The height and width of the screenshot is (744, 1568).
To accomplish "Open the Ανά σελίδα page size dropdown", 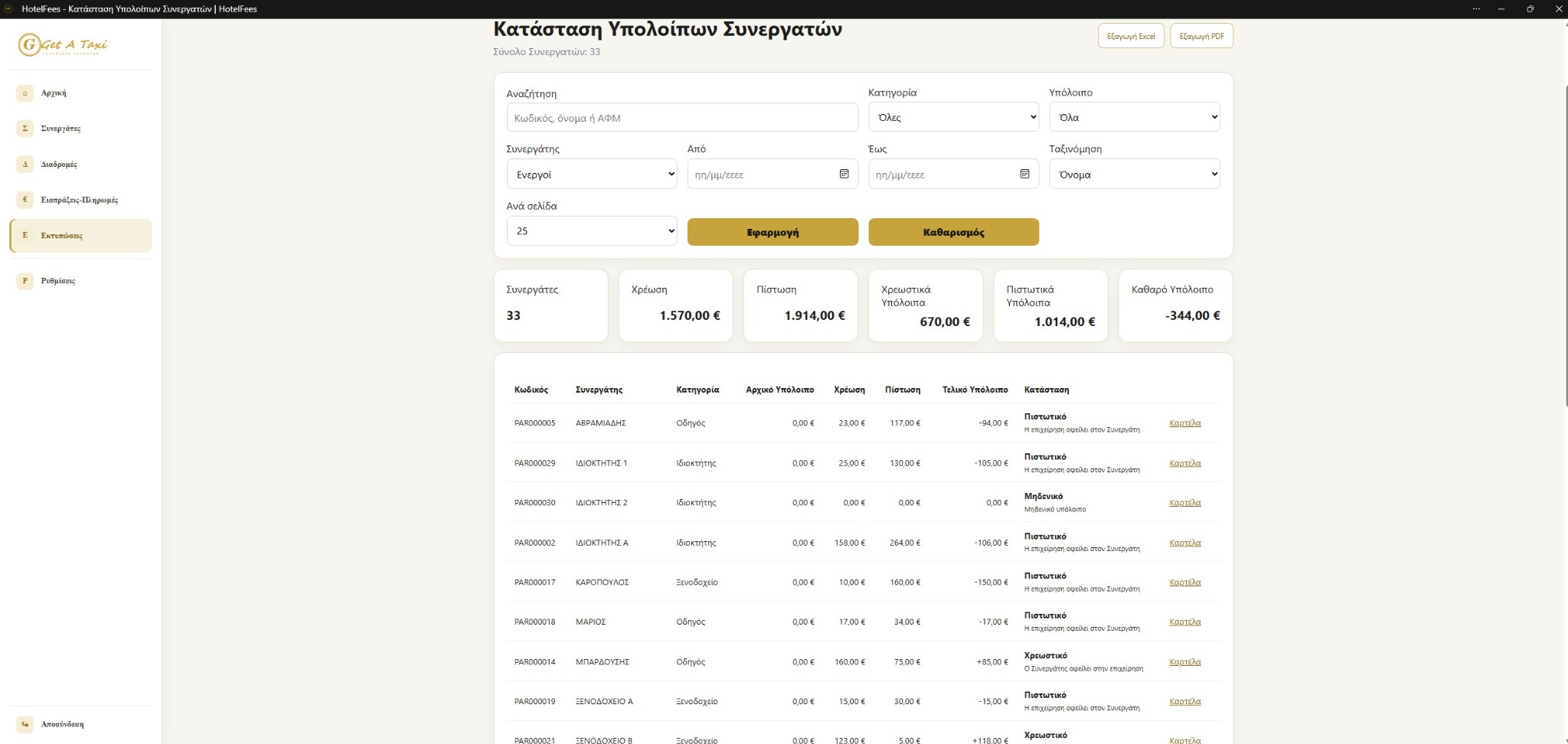I will [592, 231].
